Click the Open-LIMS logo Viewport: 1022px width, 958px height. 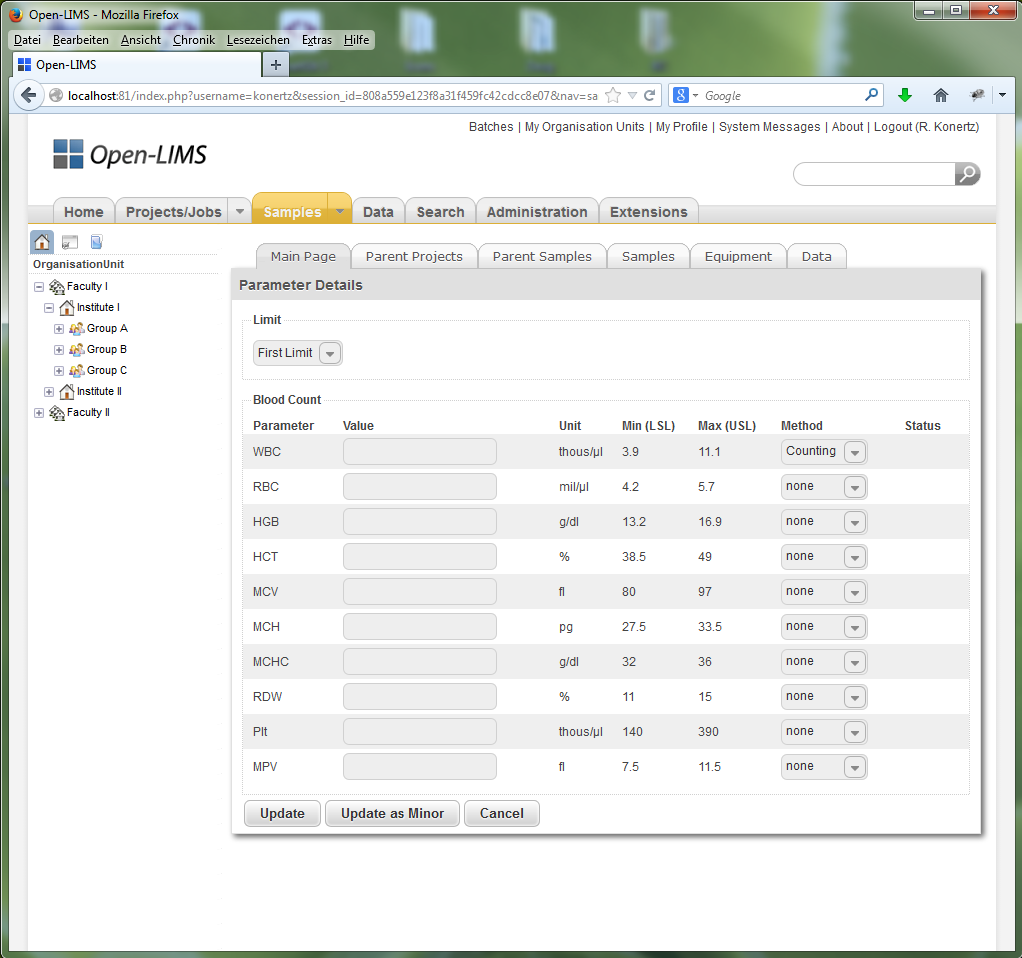pos(130,154)
